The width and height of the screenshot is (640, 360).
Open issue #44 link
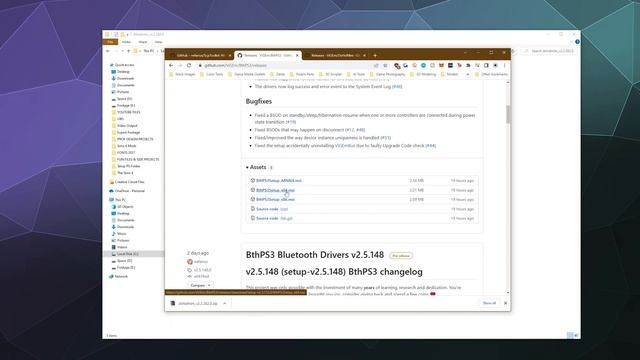coord(431,146)
